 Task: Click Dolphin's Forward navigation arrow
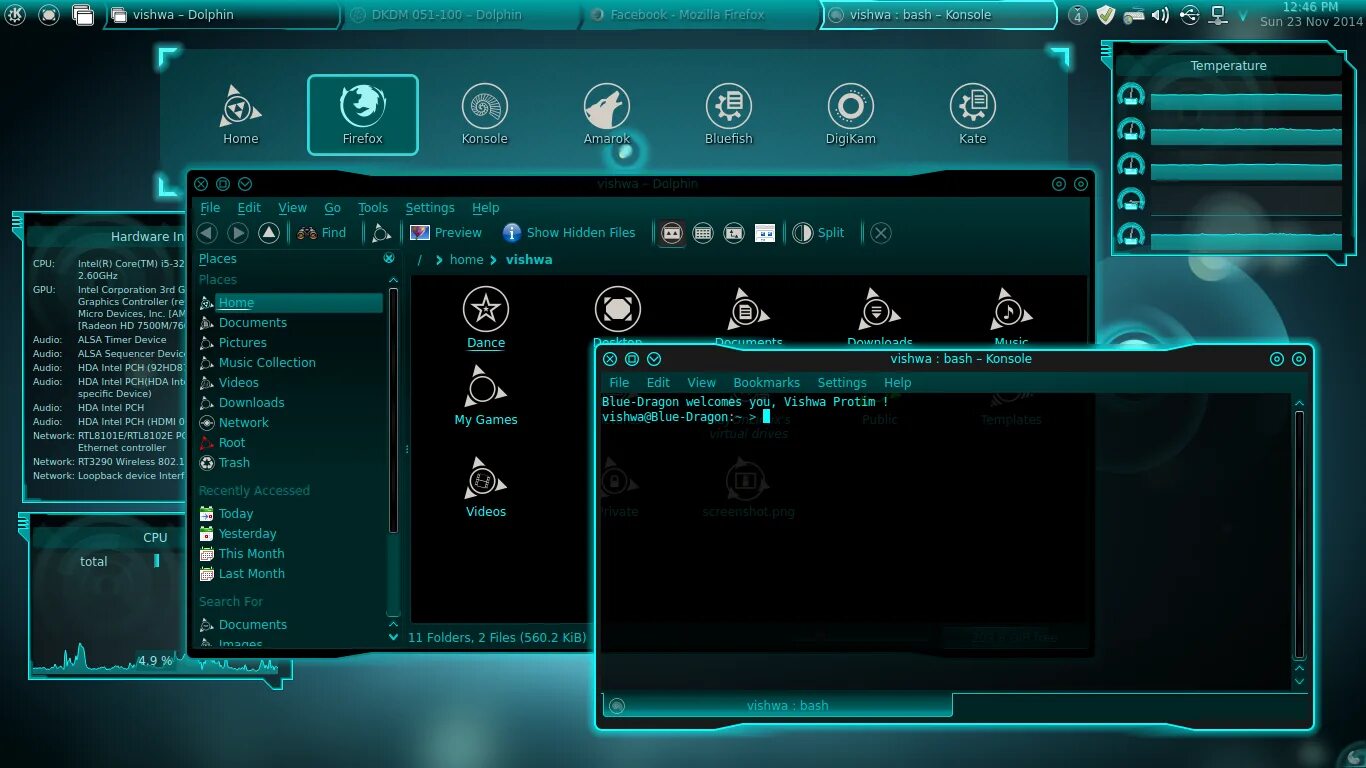click(238, 233)
